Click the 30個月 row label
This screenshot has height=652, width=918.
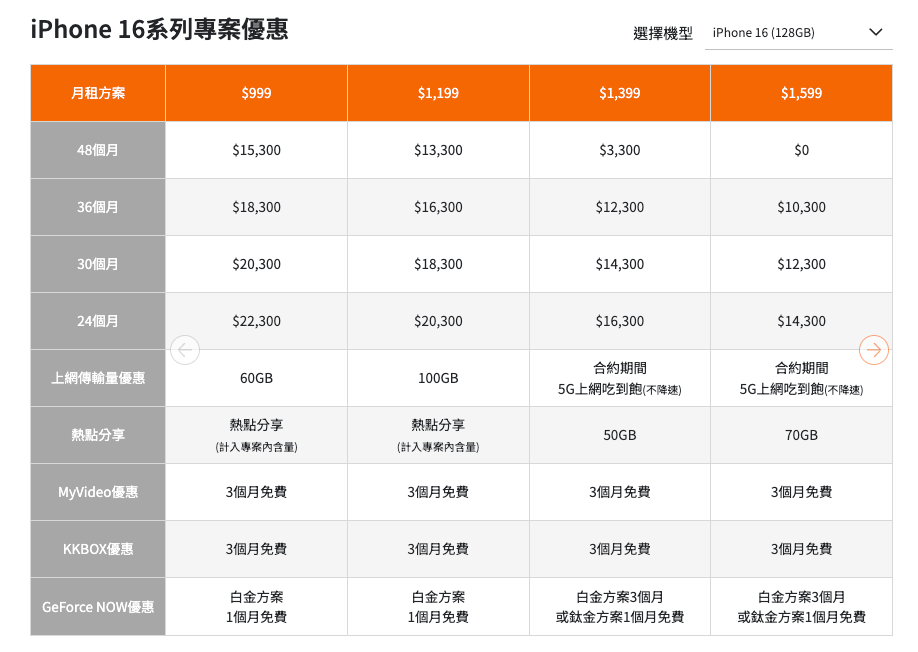tap(98, 264)
